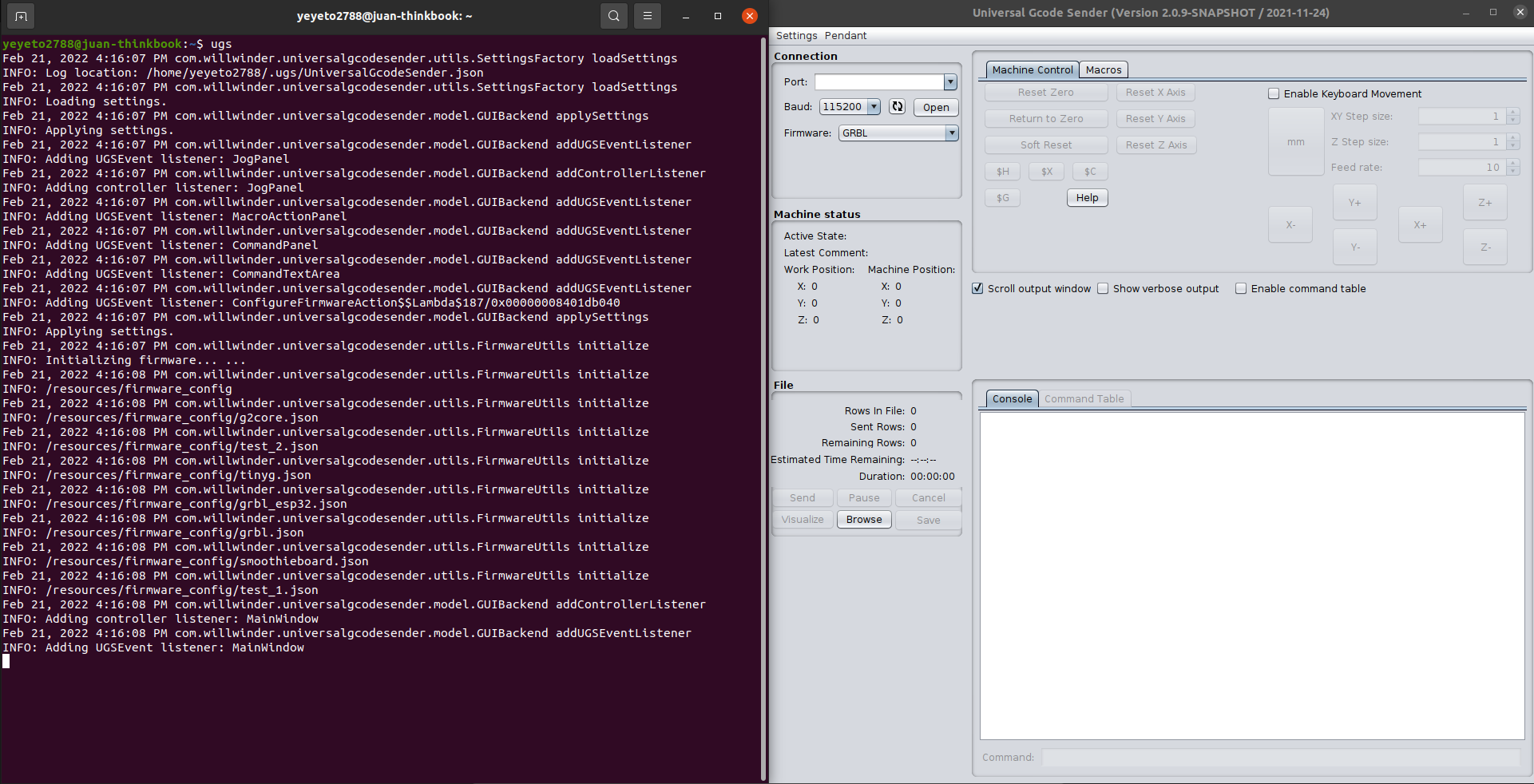Click the terminal window scrollbar

[763, 407]
